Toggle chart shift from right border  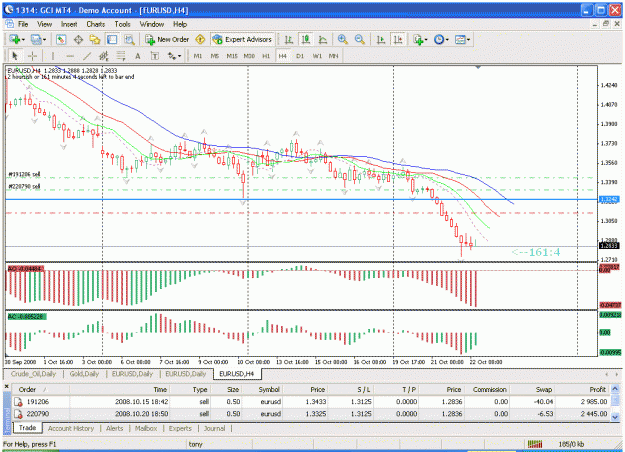click(x=398, y=39)
